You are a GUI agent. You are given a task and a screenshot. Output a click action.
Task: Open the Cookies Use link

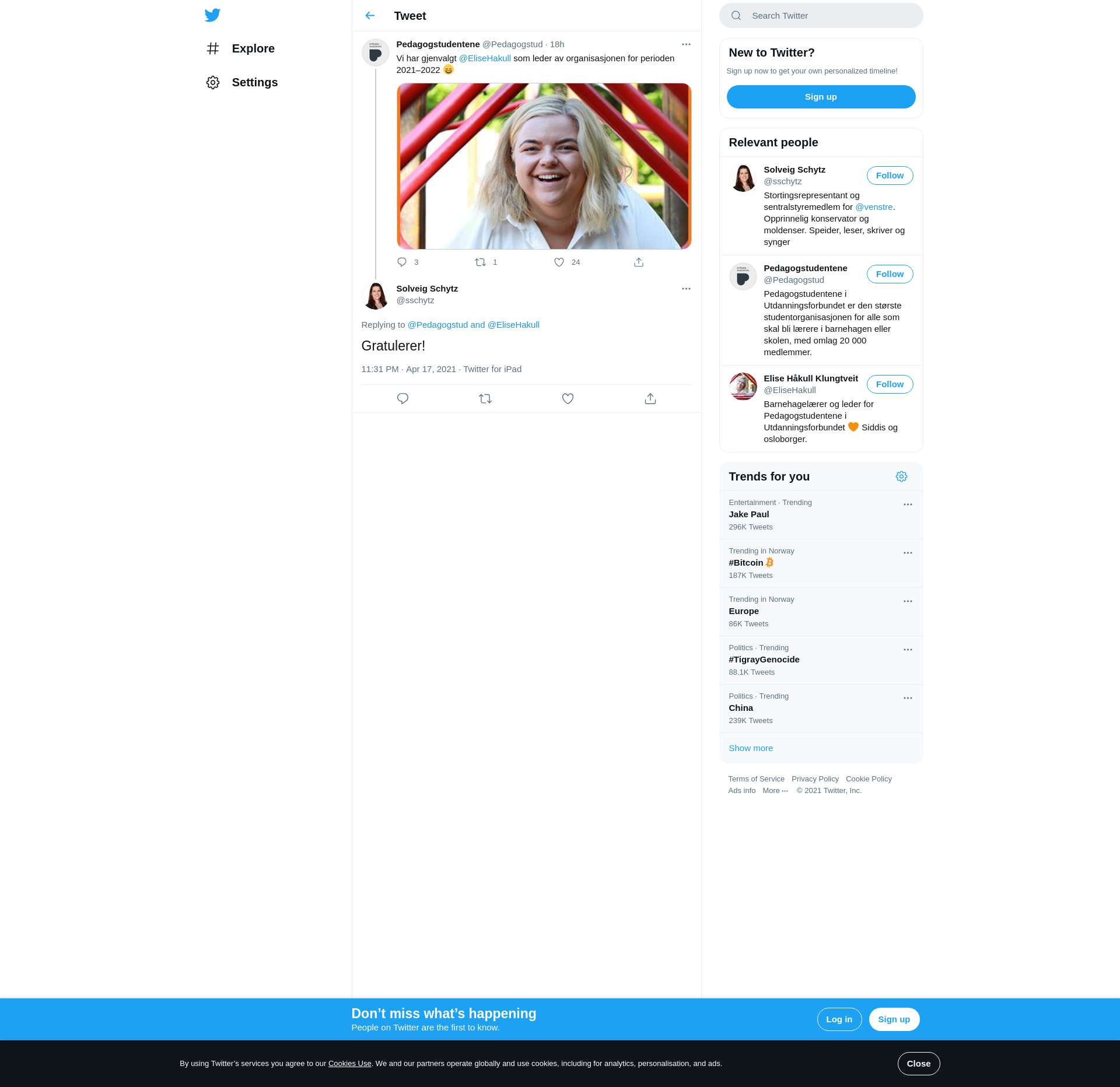(x=349, y=1064)
